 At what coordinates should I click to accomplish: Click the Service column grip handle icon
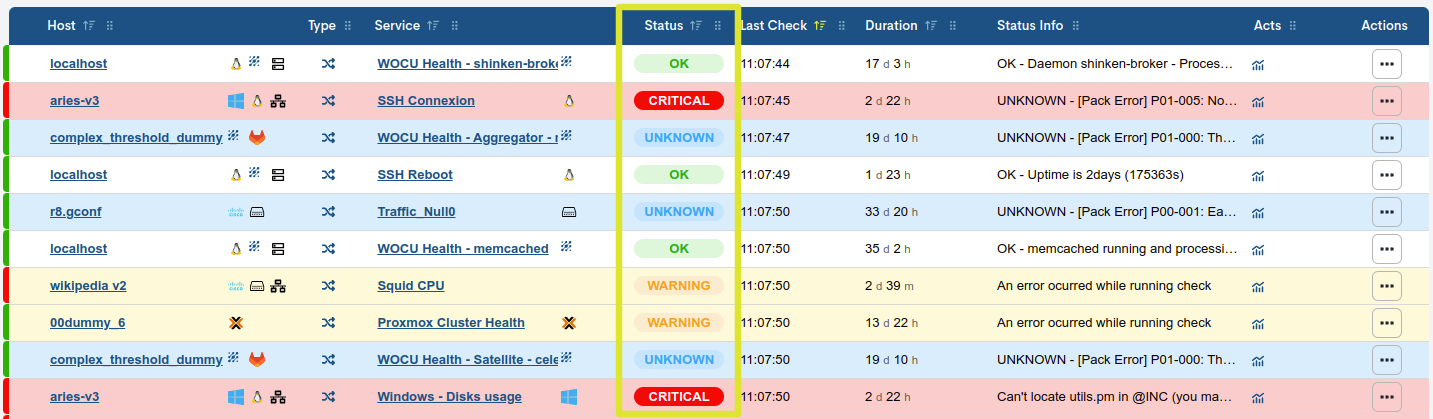[455, 26]
